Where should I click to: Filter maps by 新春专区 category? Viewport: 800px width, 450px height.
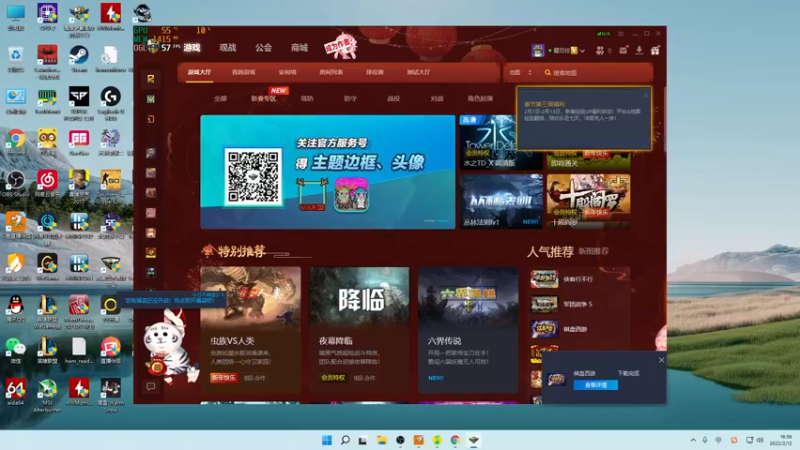pyautogui.click(x=263, y=98)
